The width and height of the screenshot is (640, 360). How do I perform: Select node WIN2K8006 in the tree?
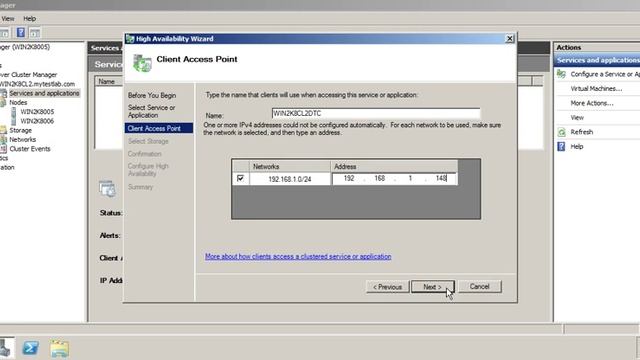pyautogui.click(x=37, y=121)
